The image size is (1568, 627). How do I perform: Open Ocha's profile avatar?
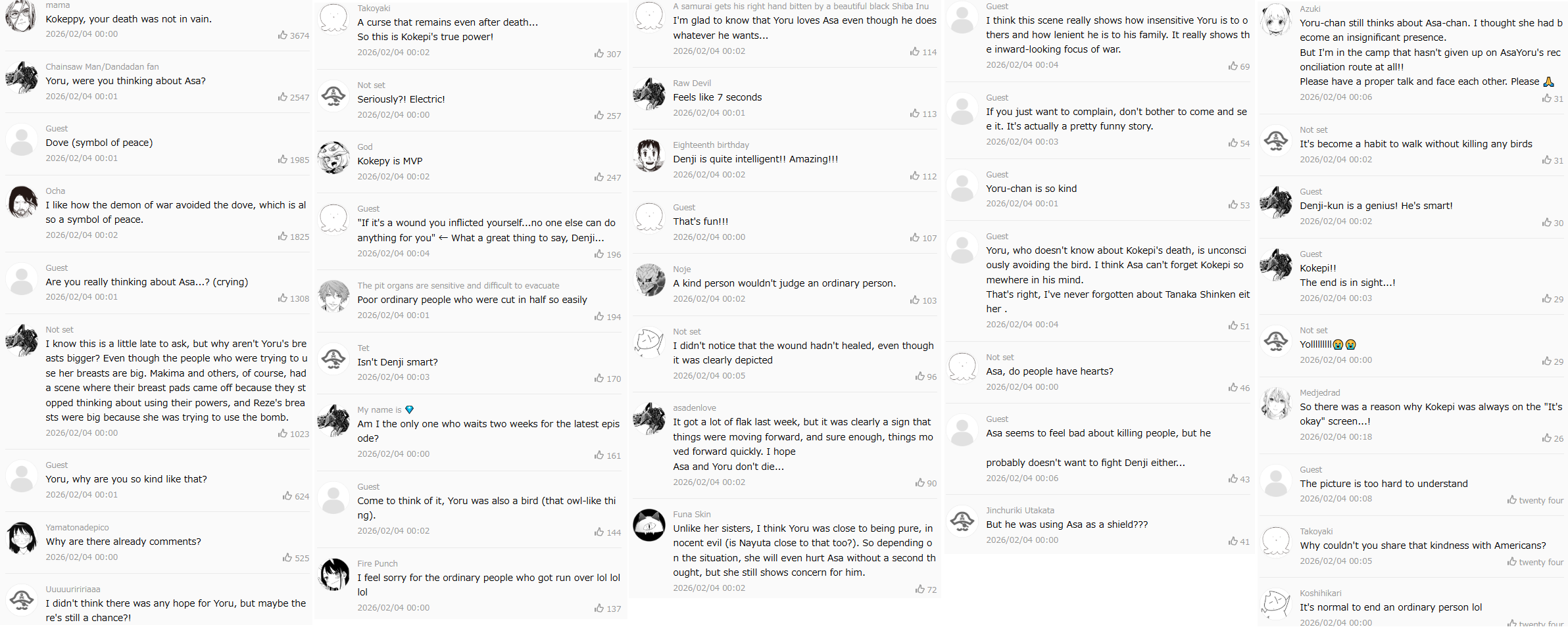coord(22,202)
